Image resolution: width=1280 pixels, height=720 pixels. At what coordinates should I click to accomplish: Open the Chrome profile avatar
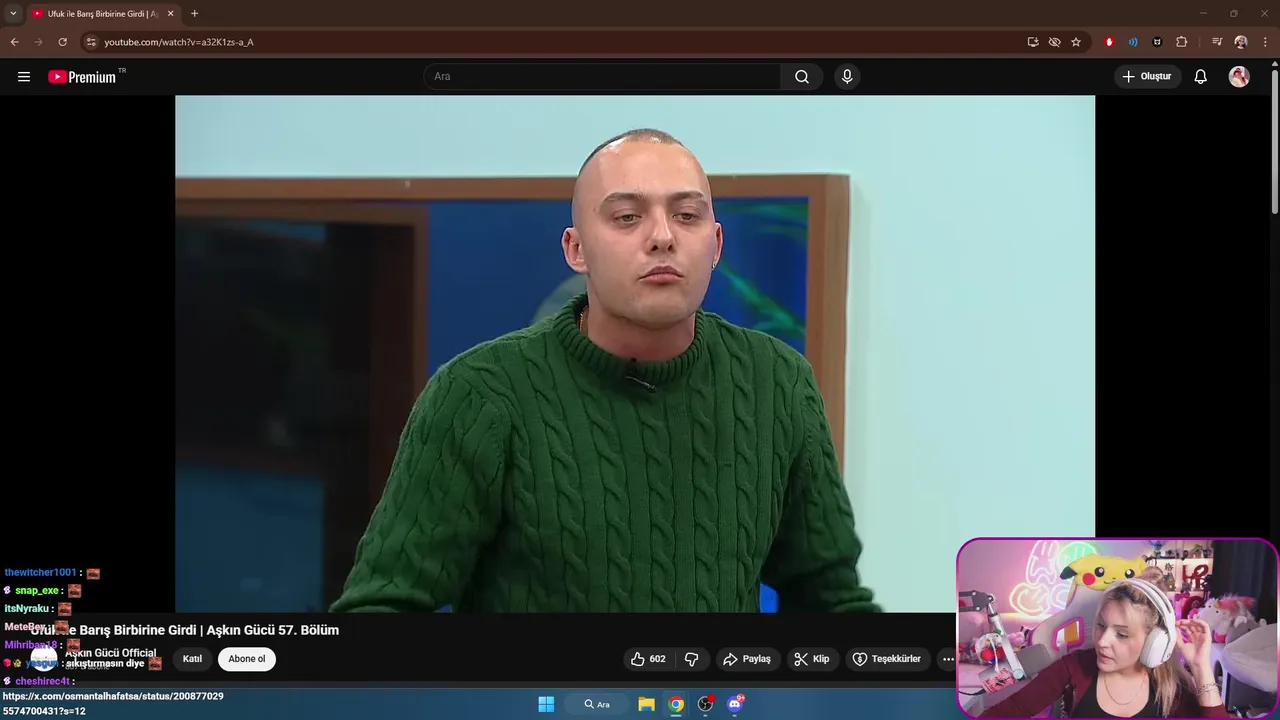1241,42
